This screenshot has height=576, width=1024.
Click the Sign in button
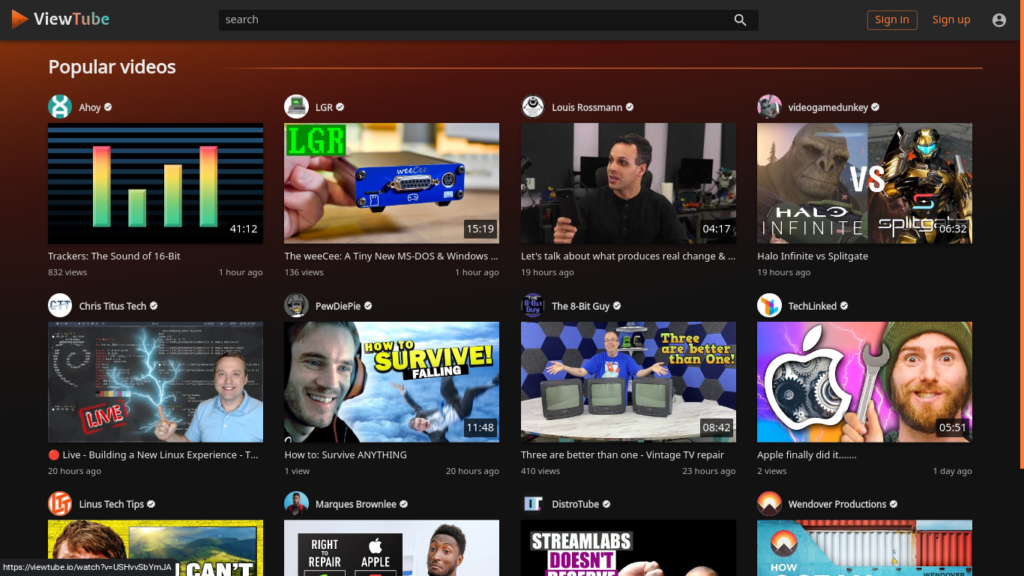[x=891, y=20]
